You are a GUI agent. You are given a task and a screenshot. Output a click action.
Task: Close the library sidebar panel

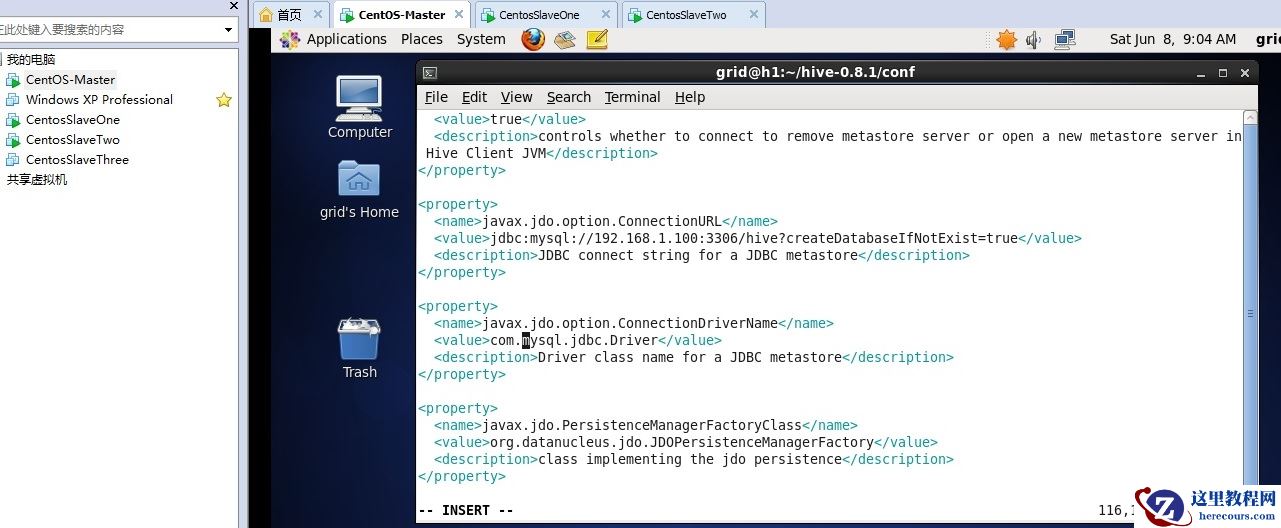click(234, 5)
